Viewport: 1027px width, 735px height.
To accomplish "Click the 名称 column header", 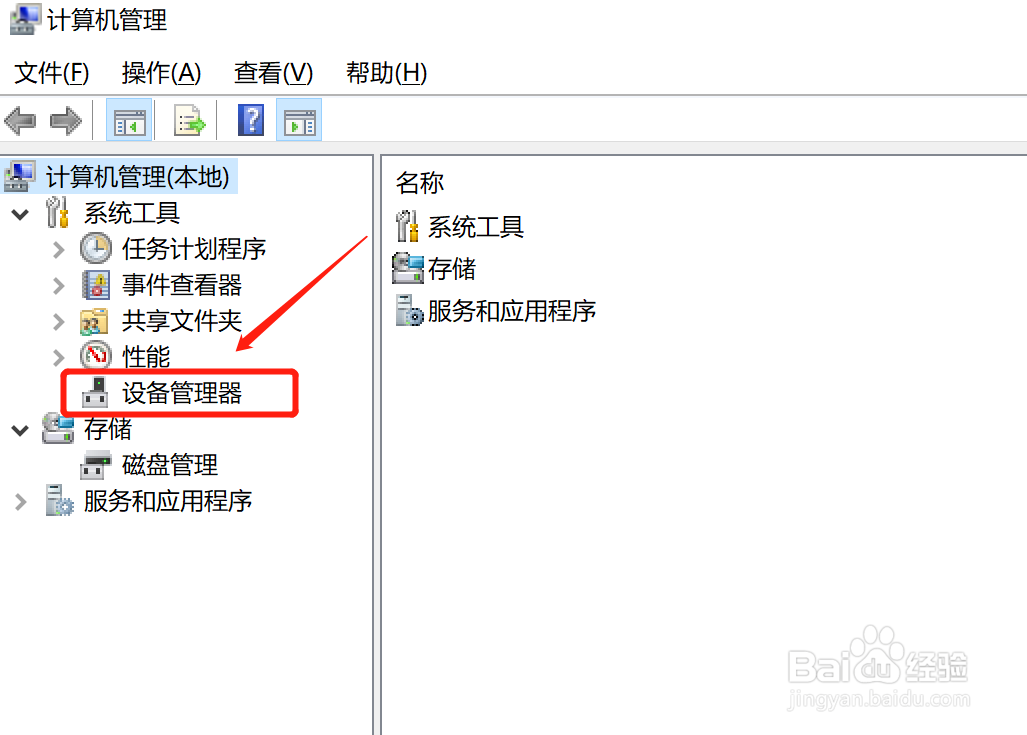I will (420, 183).
